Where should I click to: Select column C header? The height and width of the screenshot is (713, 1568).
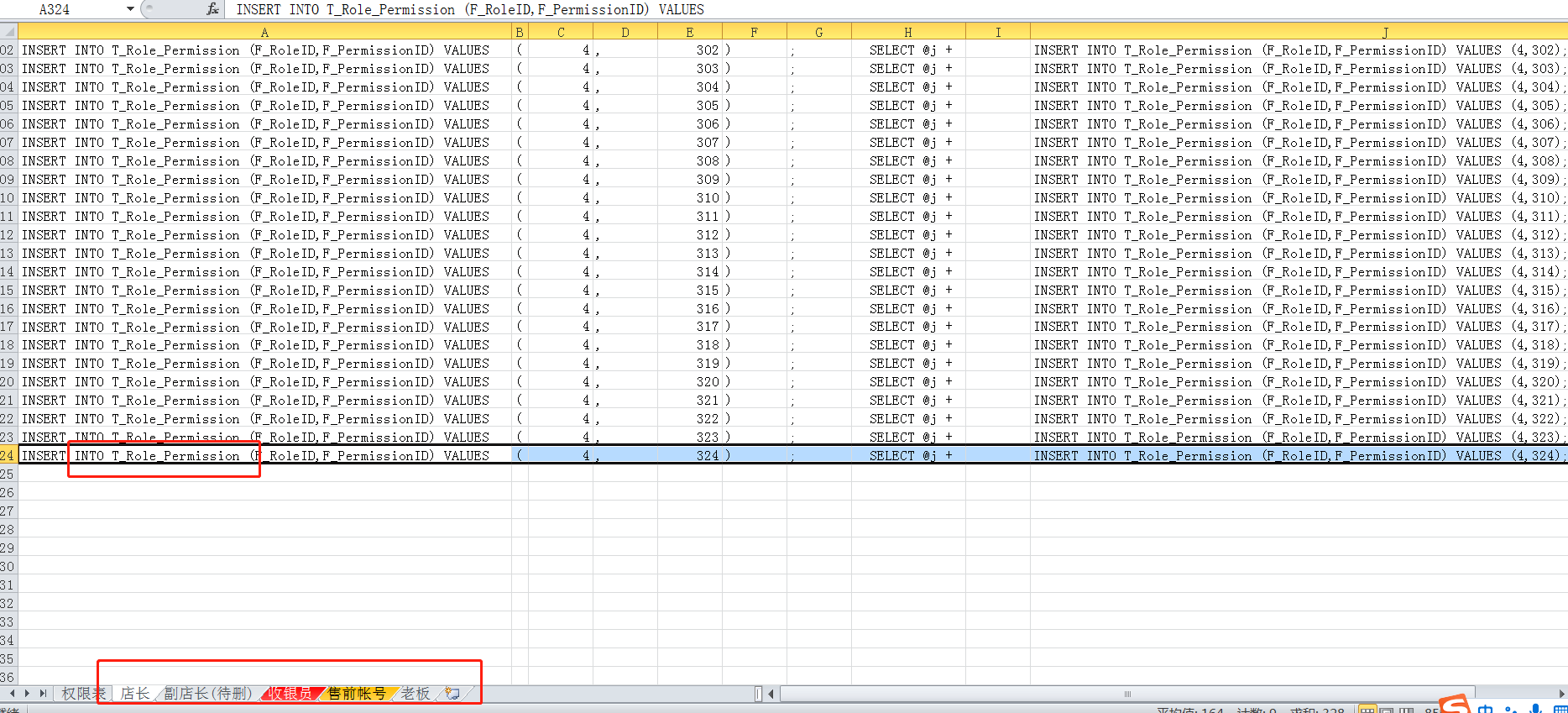[561, 32]
